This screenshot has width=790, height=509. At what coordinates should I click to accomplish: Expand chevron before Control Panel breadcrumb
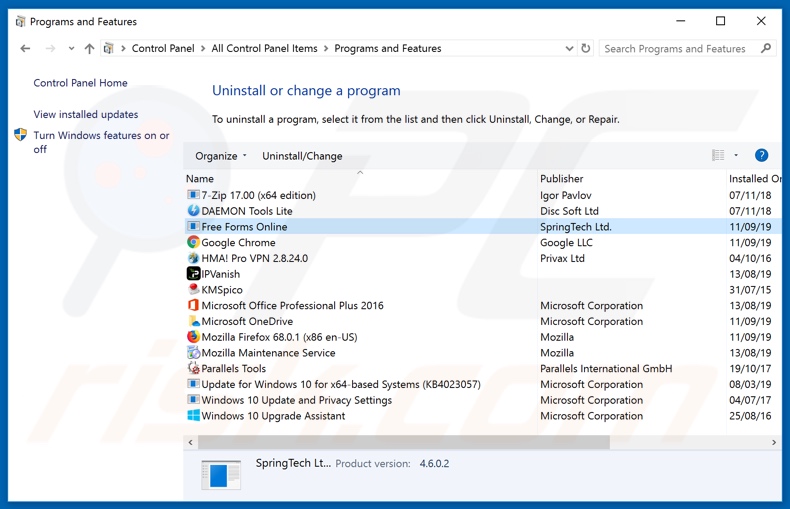click(123, 48)
